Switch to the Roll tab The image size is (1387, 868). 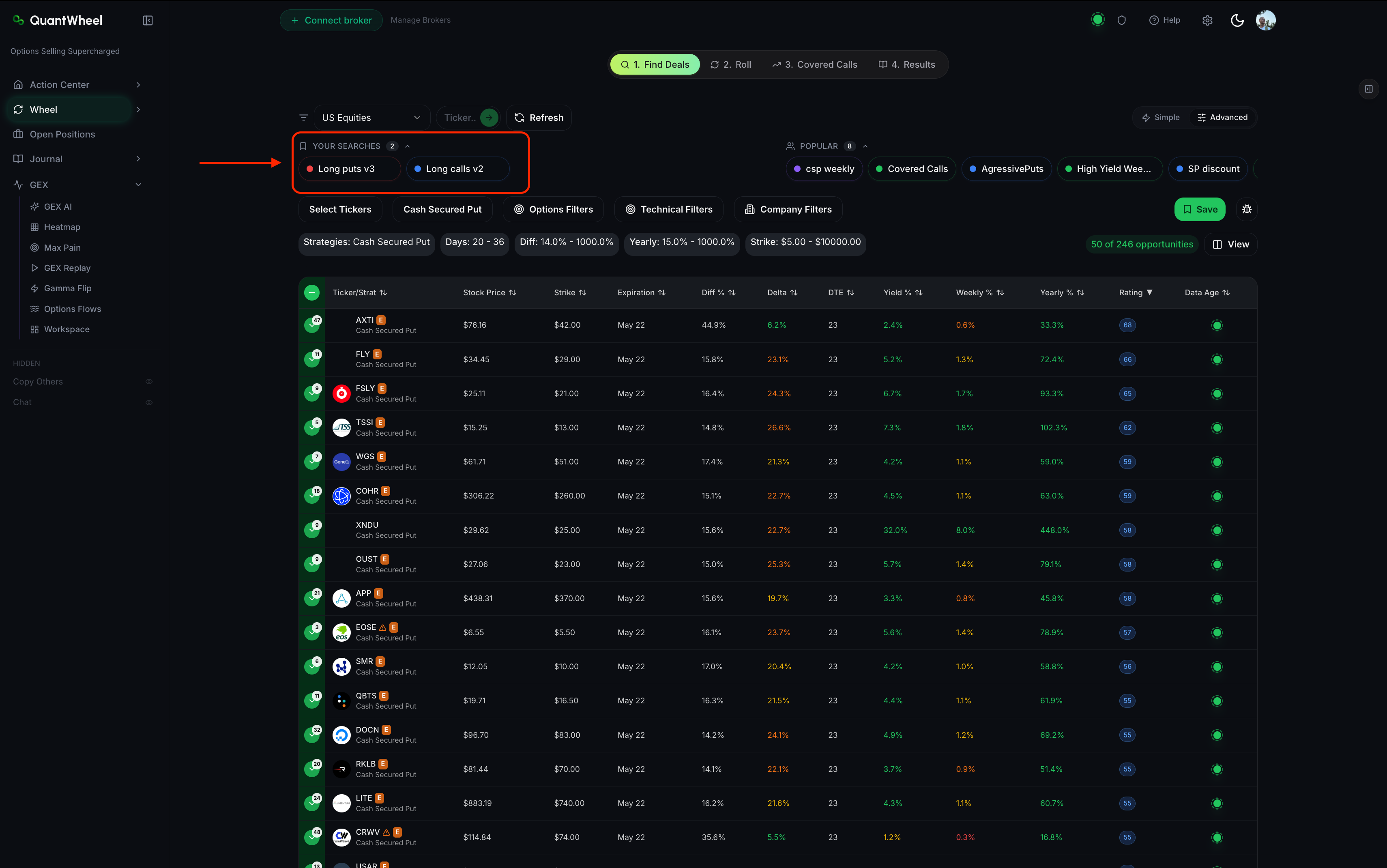coord(730,65)
